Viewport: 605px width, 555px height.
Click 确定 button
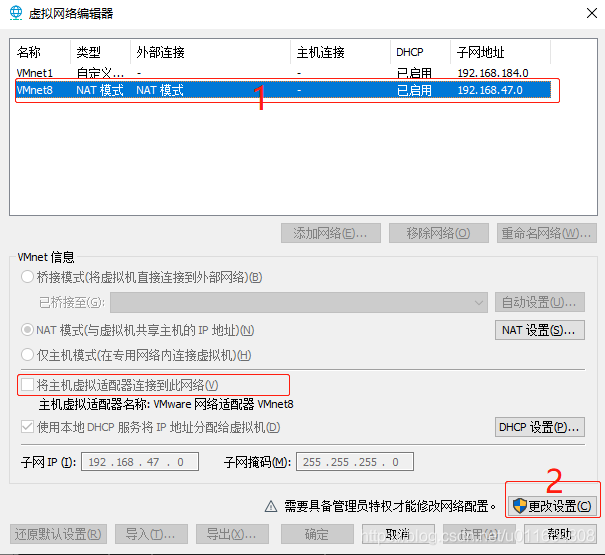317,534
